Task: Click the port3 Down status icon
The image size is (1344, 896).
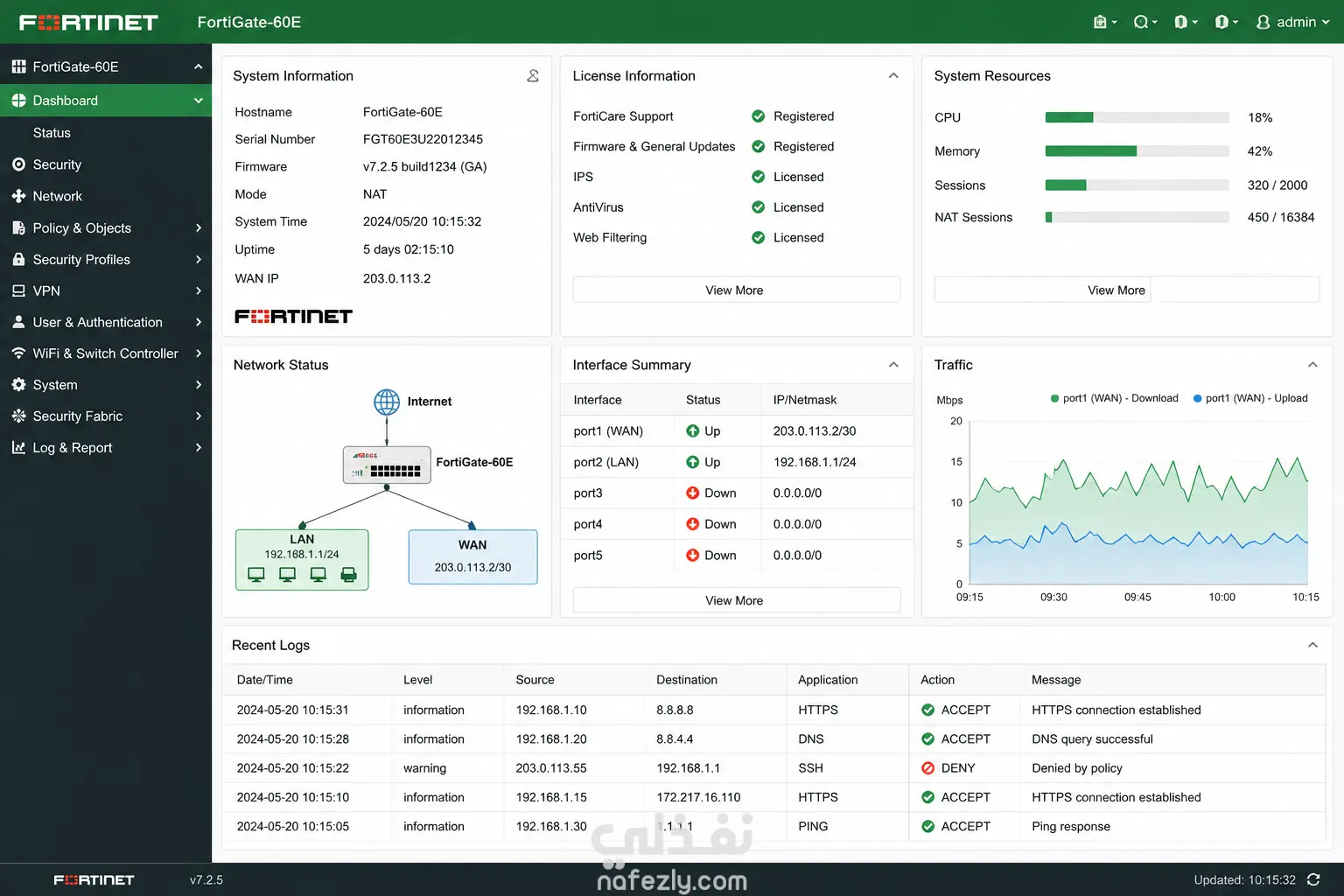Action: (x=692, y=493)
